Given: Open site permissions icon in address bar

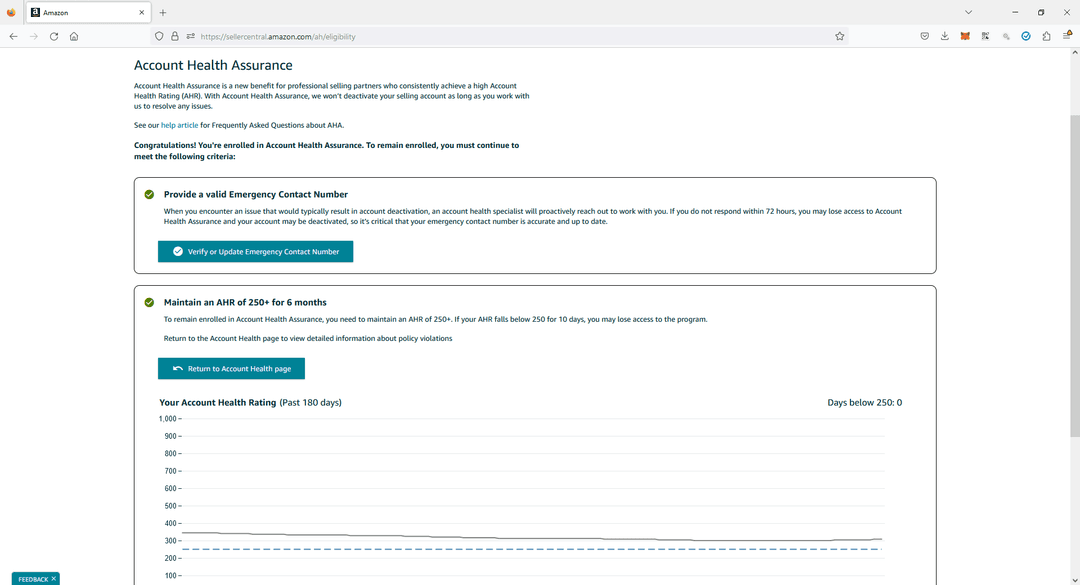Looking at the screenshot, I should tap(191, 37).
